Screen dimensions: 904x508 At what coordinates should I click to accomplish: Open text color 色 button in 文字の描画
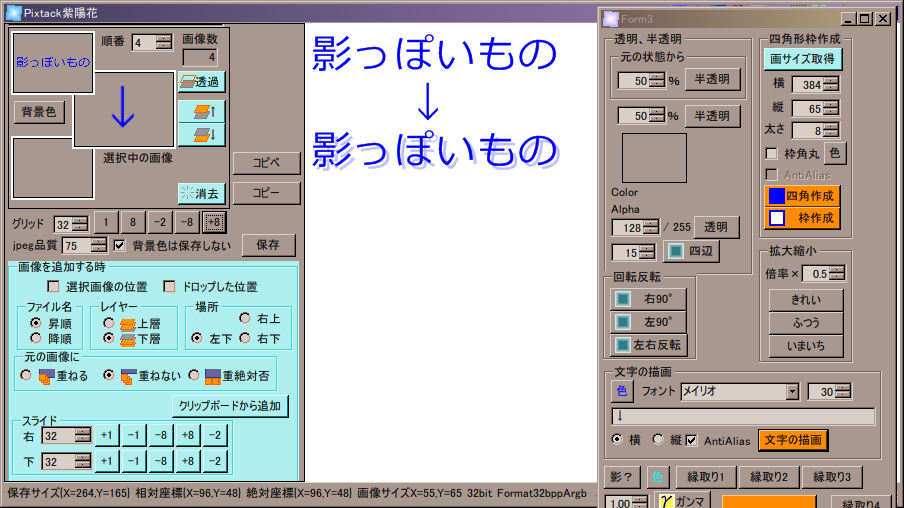click(622, 392)
